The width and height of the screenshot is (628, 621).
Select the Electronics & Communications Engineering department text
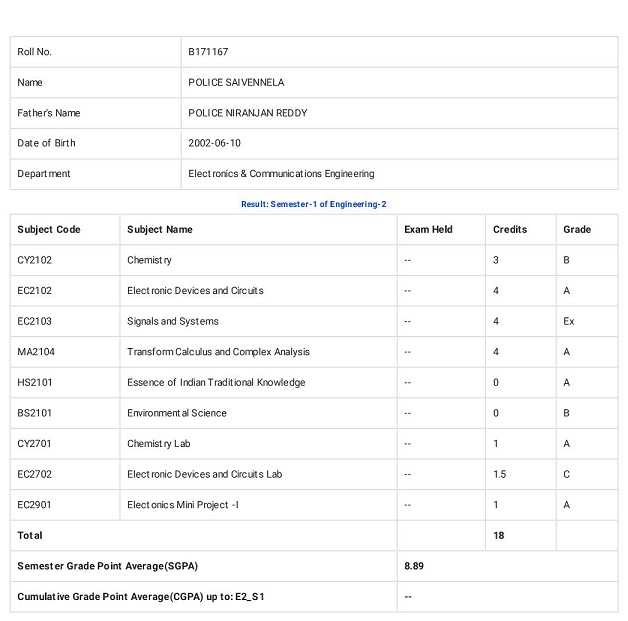pos(281,174)
